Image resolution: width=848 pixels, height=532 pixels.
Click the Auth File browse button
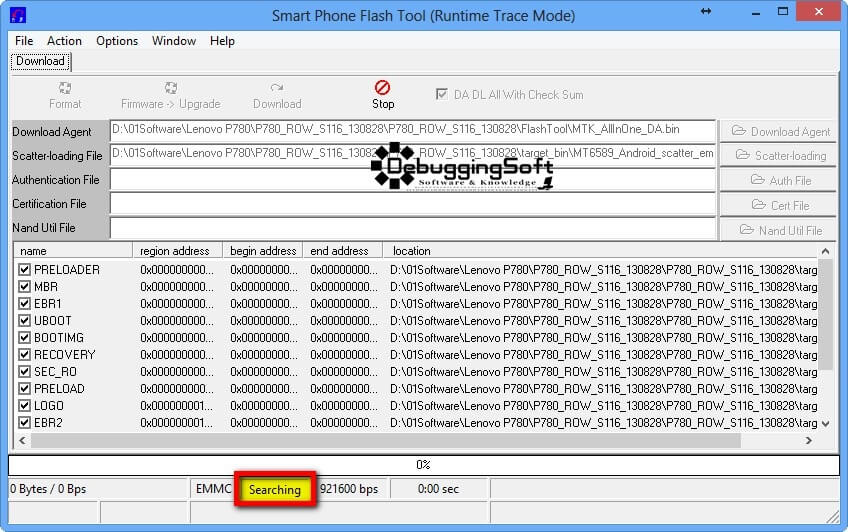coord(778,181)
